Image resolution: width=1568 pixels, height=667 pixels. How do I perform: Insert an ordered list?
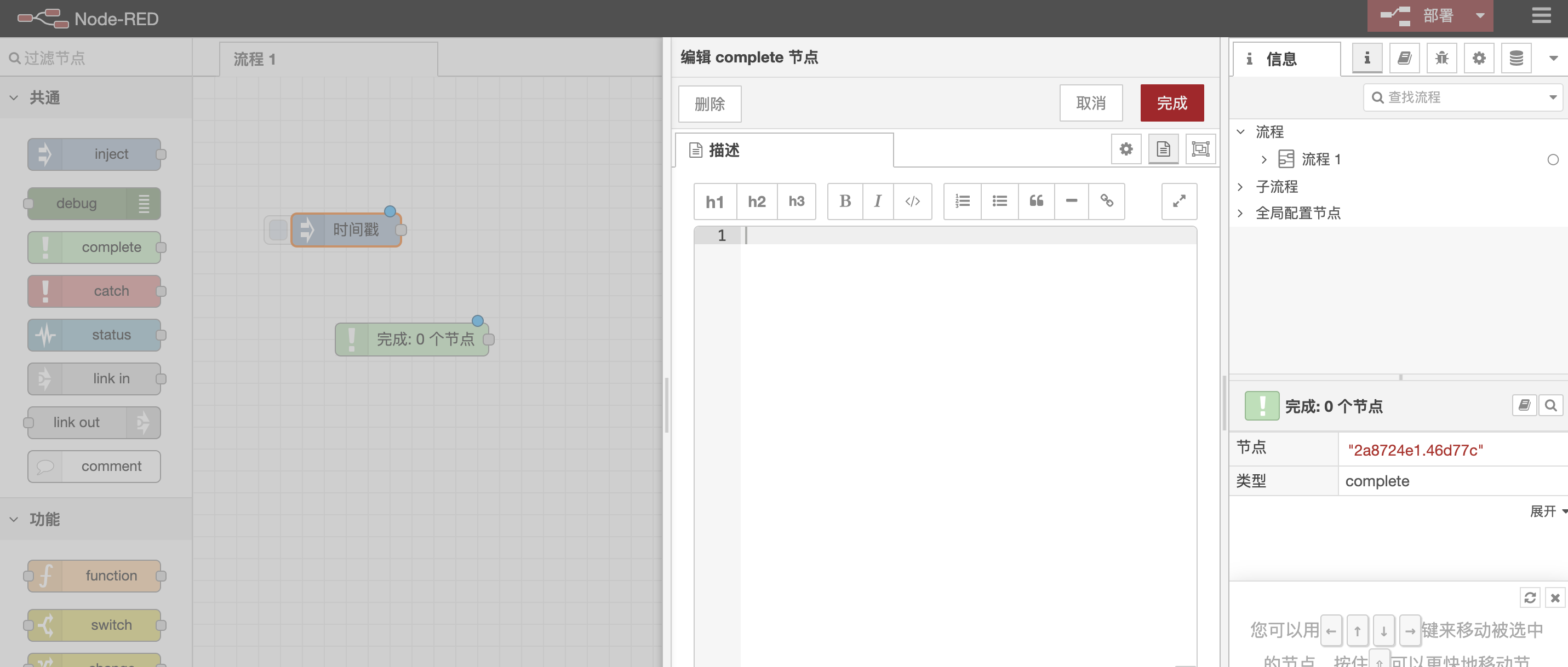click(x=963, y=202)
